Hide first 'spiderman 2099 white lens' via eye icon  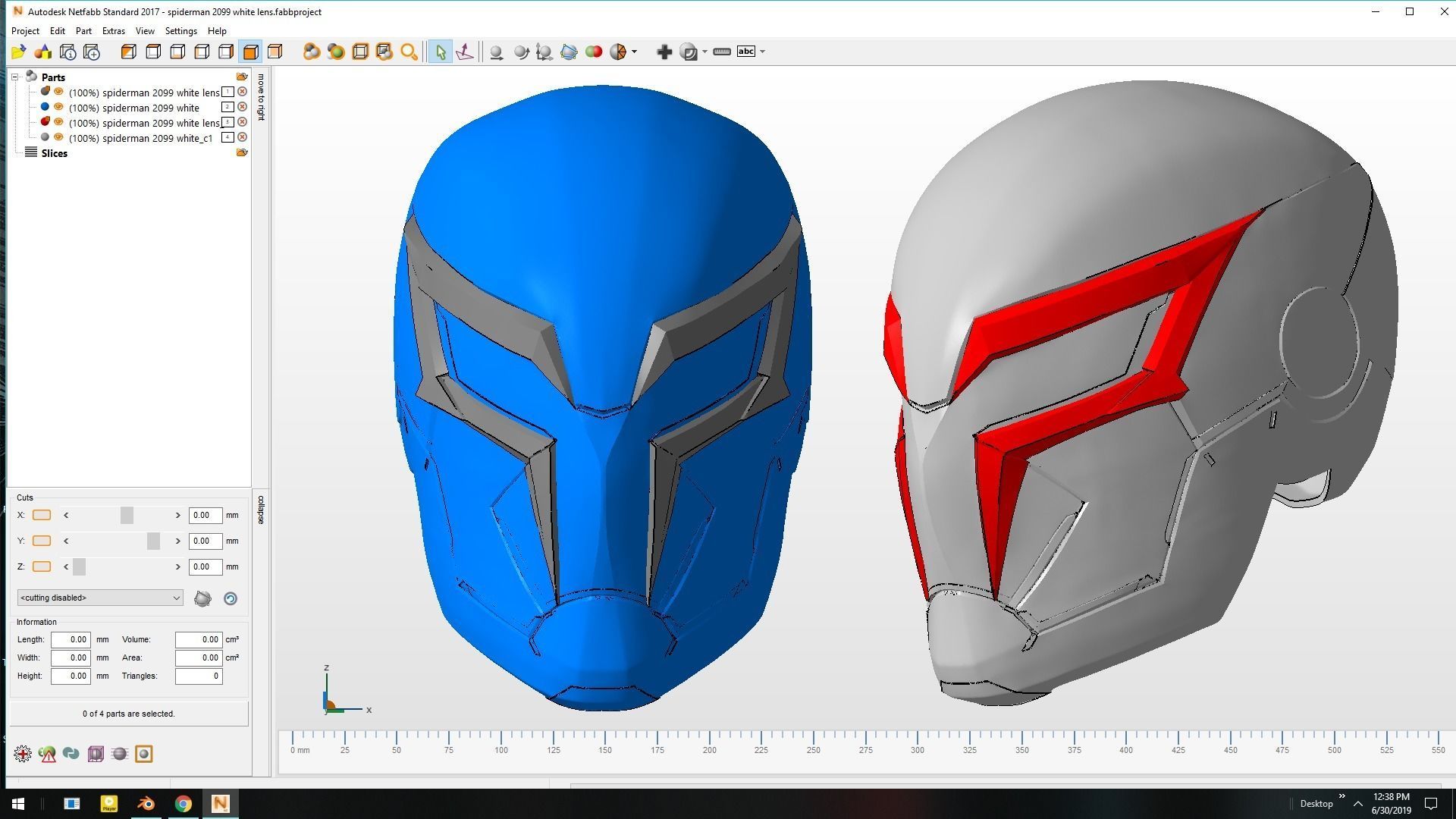point(58,92)
